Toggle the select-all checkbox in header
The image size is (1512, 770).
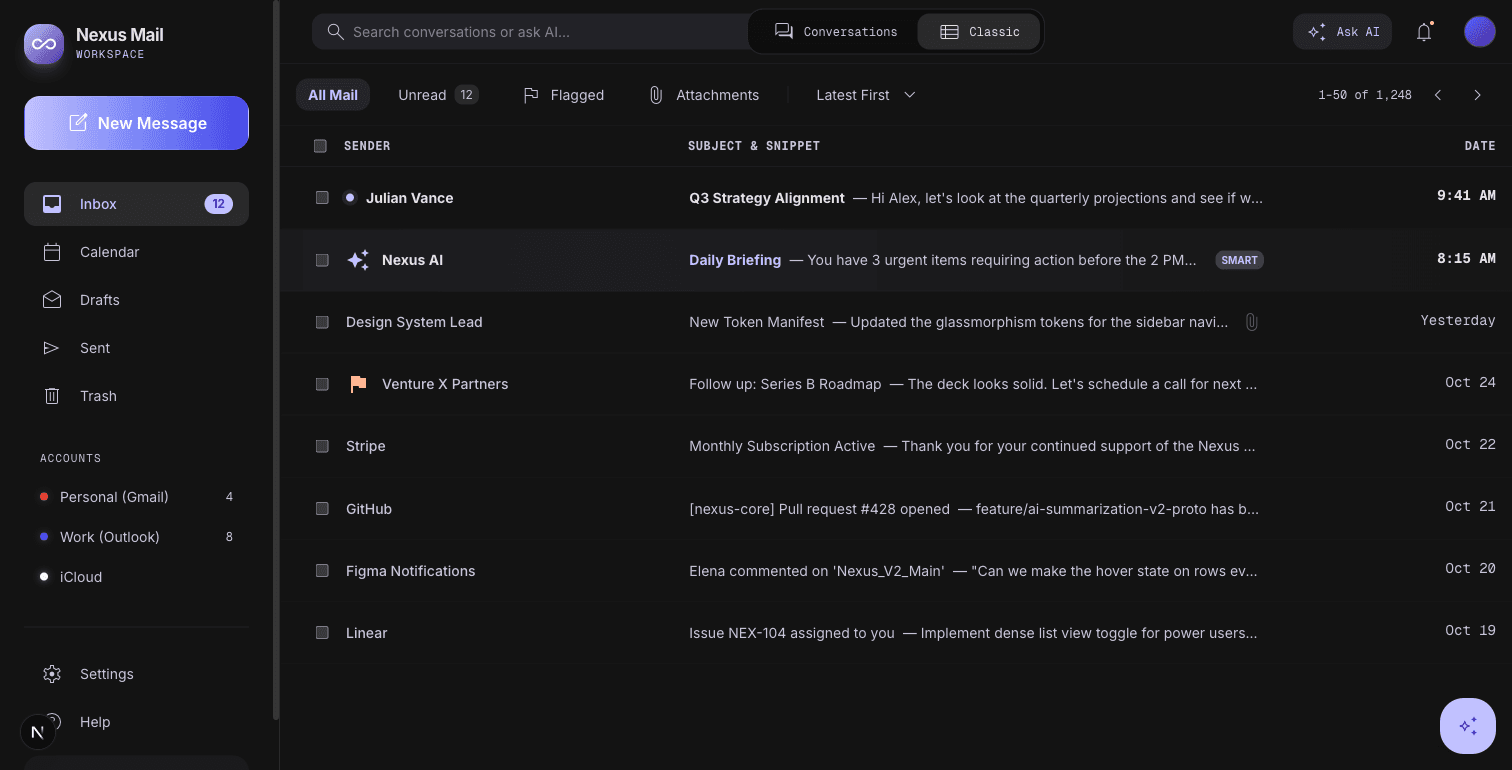click(320, 146)
